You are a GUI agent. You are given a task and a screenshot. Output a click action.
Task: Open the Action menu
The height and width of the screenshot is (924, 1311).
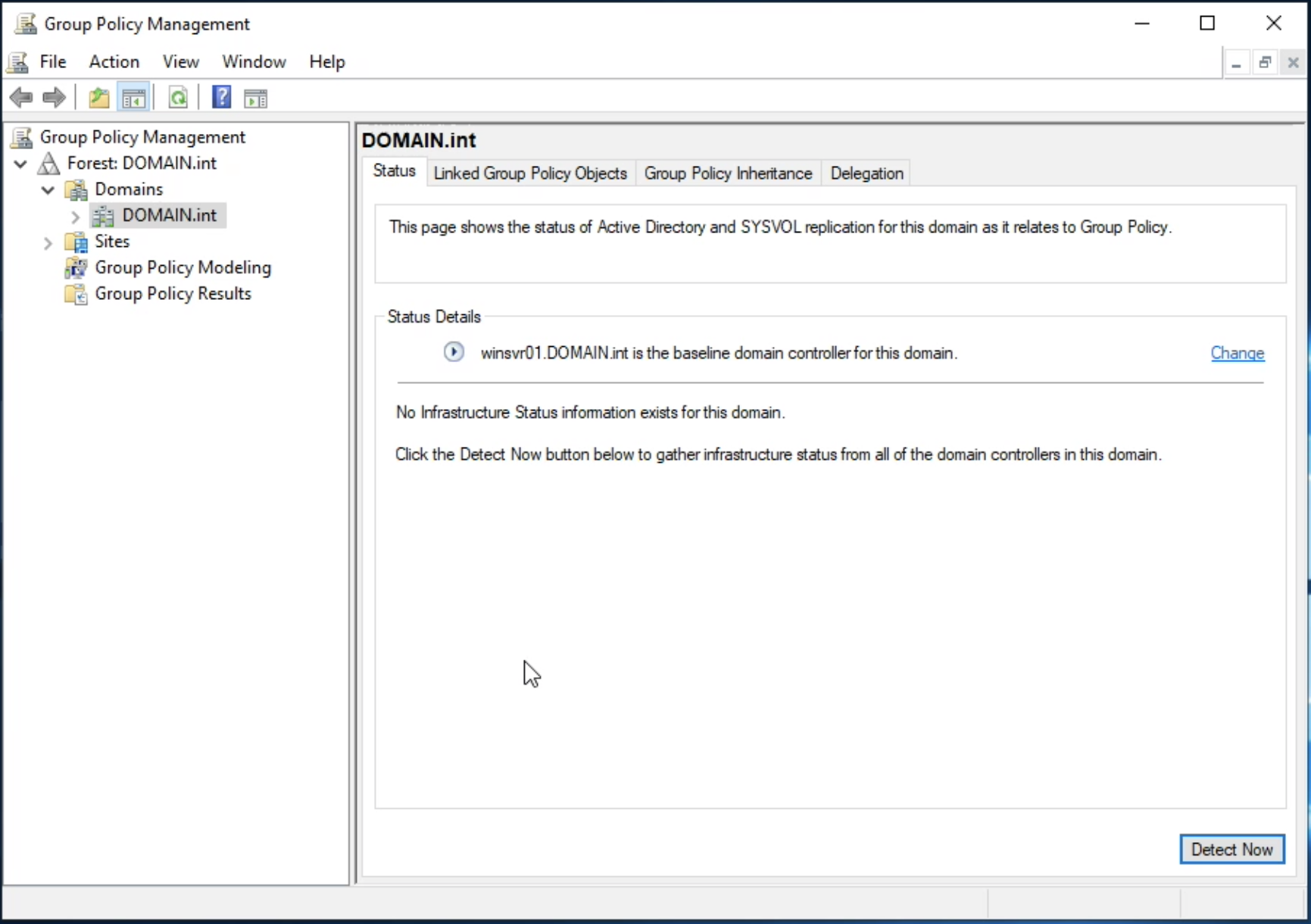coord(114,62)
